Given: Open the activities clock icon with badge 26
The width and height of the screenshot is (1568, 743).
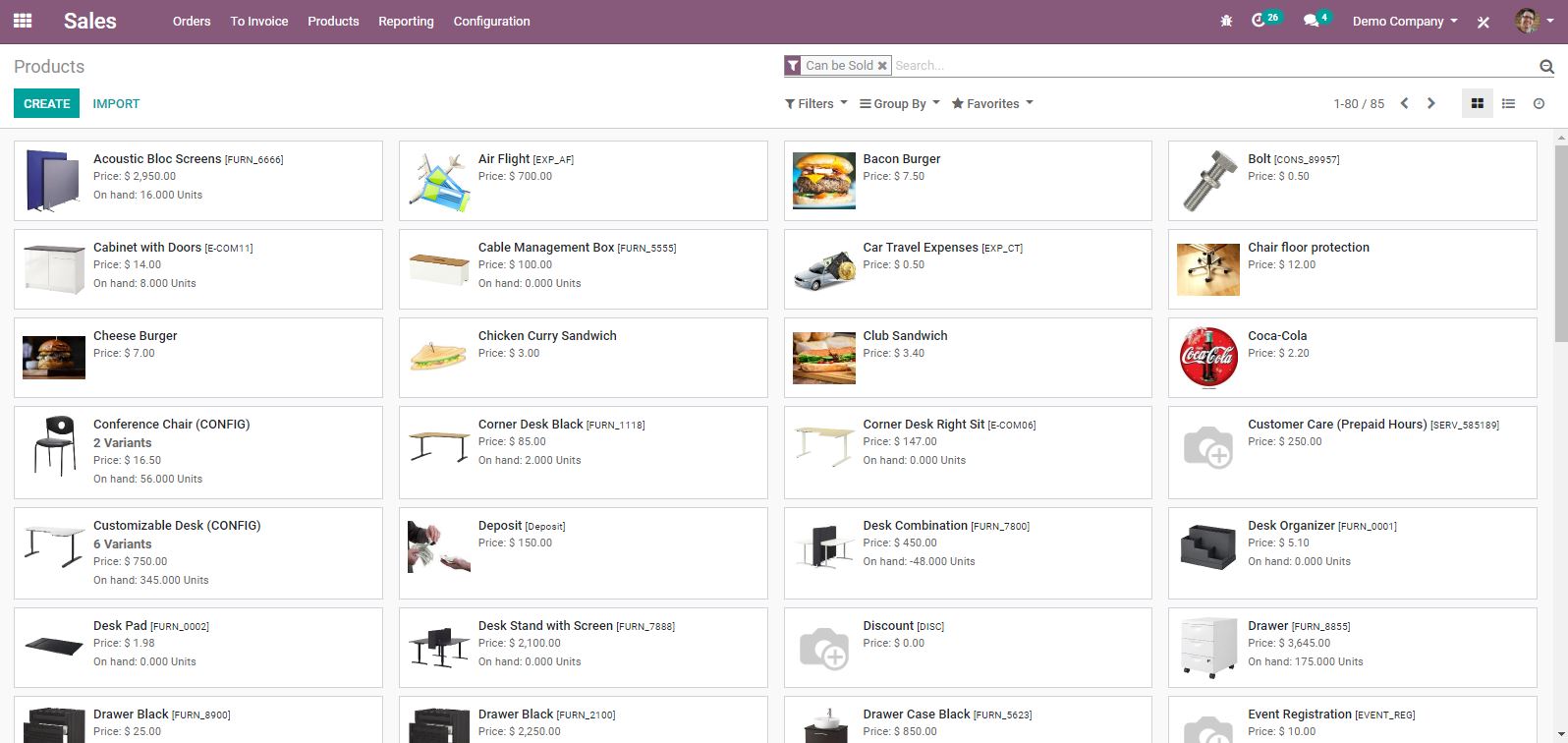Looking at the screenshot, I should (1260, 21).
